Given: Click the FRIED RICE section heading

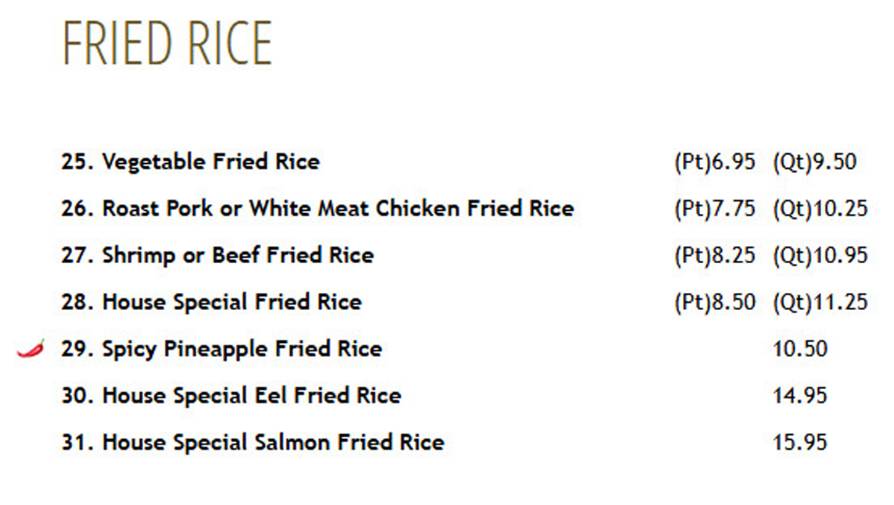Looking at the screenshot, I should click(167, 43).
